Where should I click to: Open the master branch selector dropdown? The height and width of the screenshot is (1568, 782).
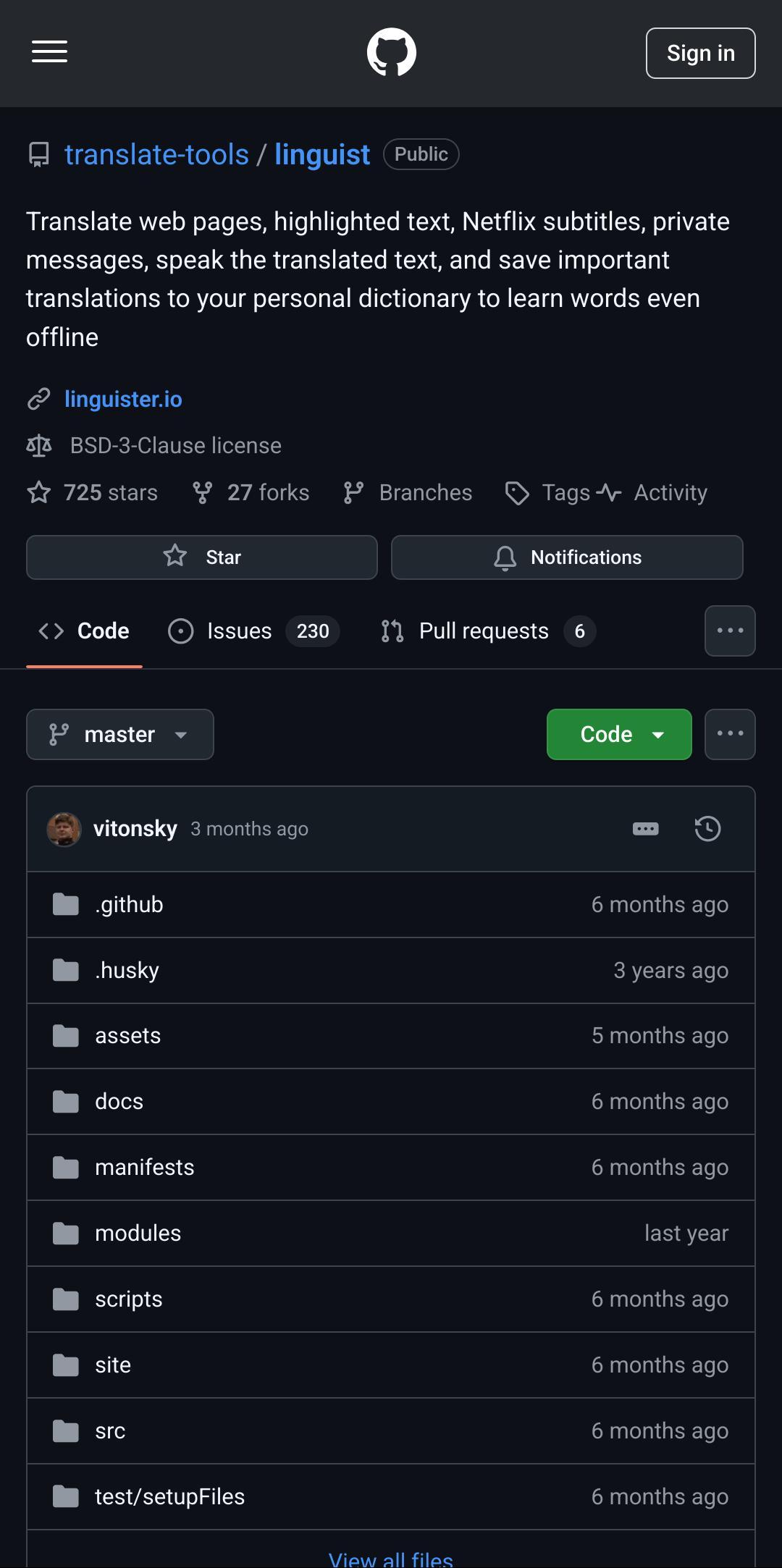click(x=120, y=734)
